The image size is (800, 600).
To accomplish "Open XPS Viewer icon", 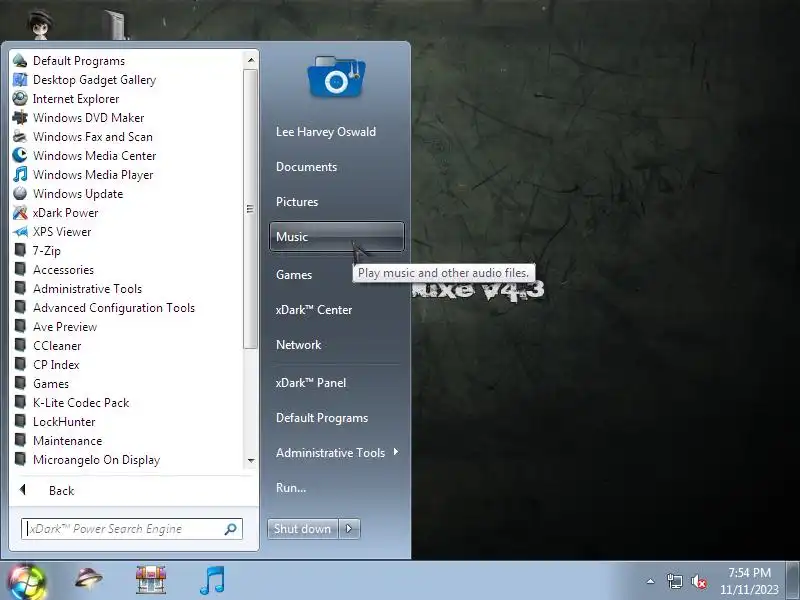I will click(x=20, y=232).
